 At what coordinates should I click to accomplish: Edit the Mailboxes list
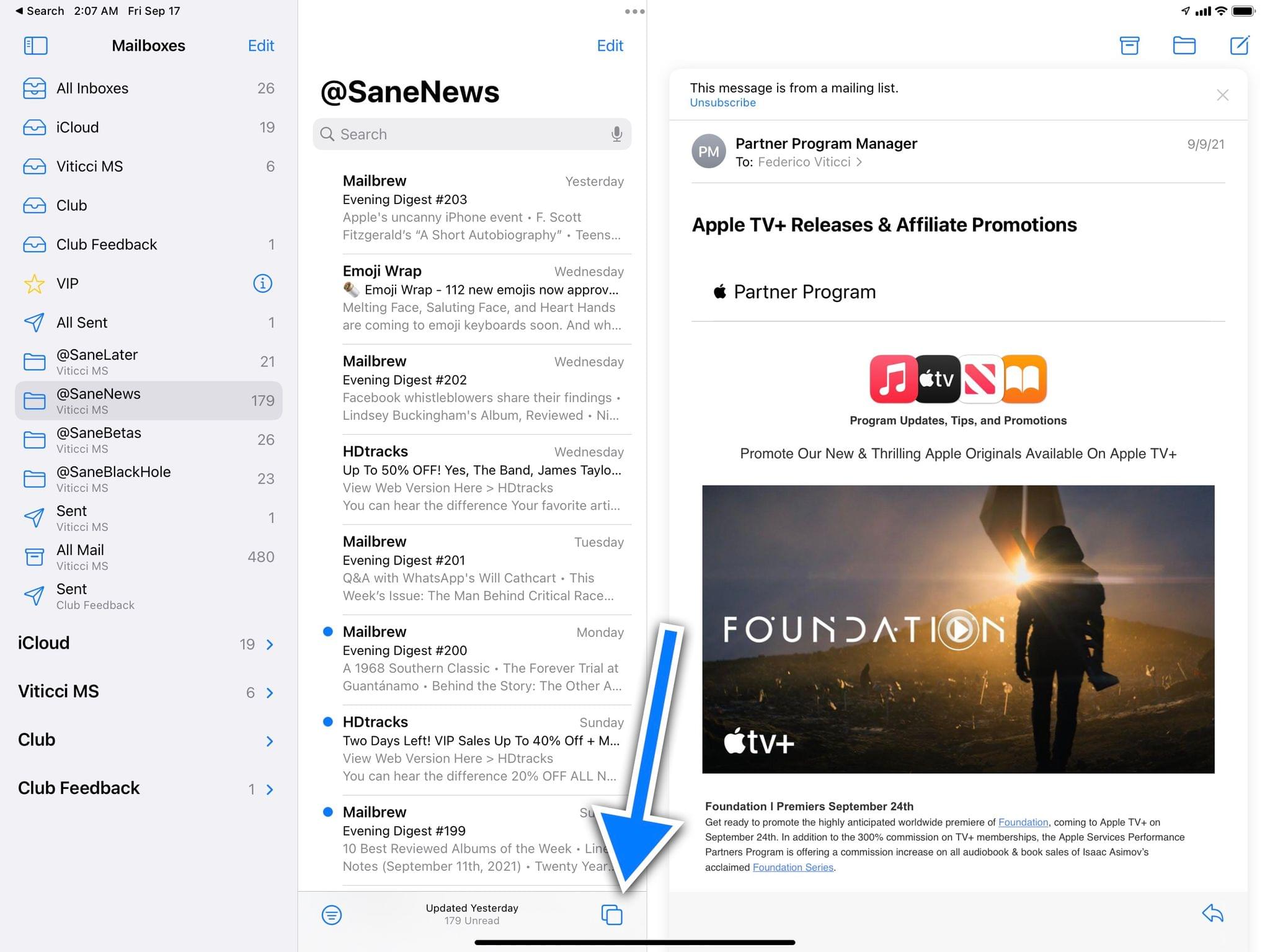click(x=261, y=46)
